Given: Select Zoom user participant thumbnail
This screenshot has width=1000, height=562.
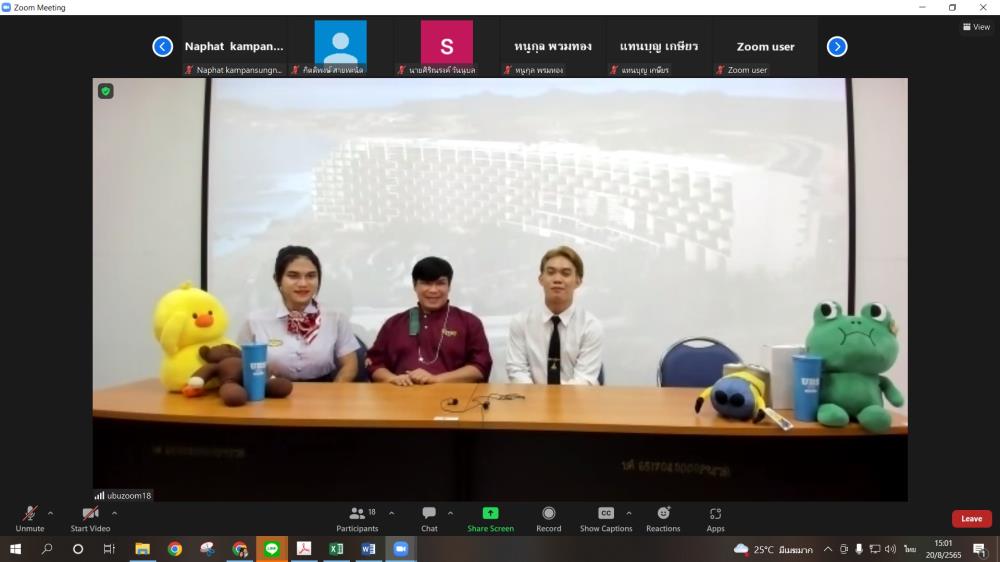Looking at the screenshot, I should click(x=765, y=47).
